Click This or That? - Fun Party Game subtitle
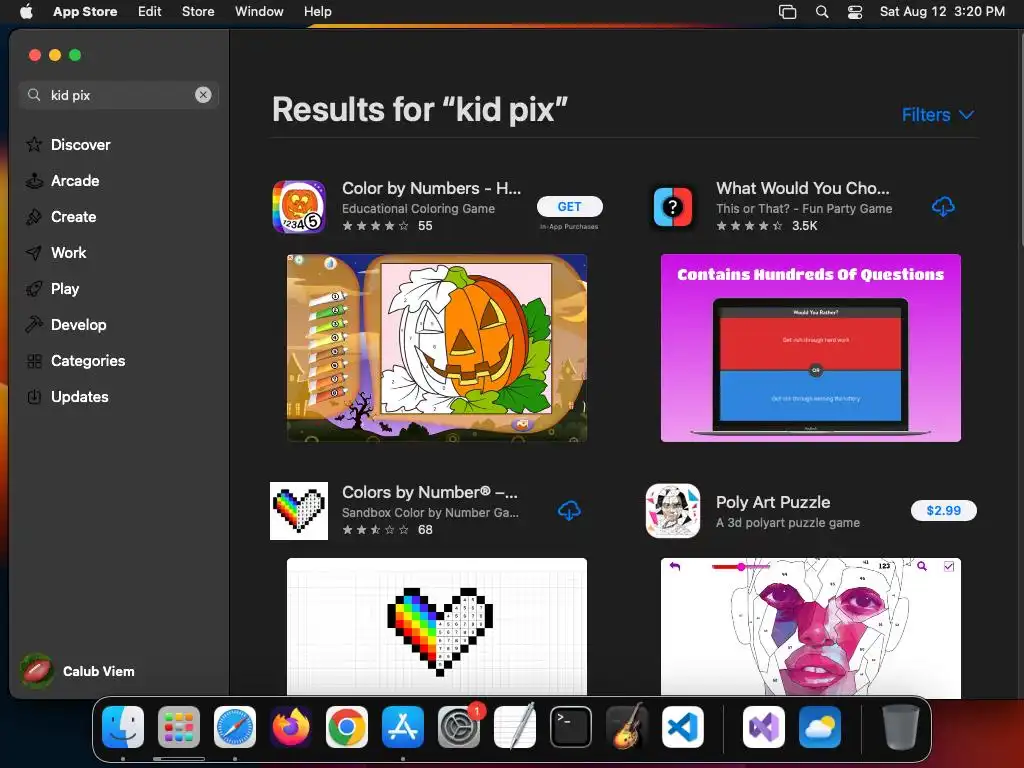The width and height of the screenshot is (1024, 768). coord(804,209)
